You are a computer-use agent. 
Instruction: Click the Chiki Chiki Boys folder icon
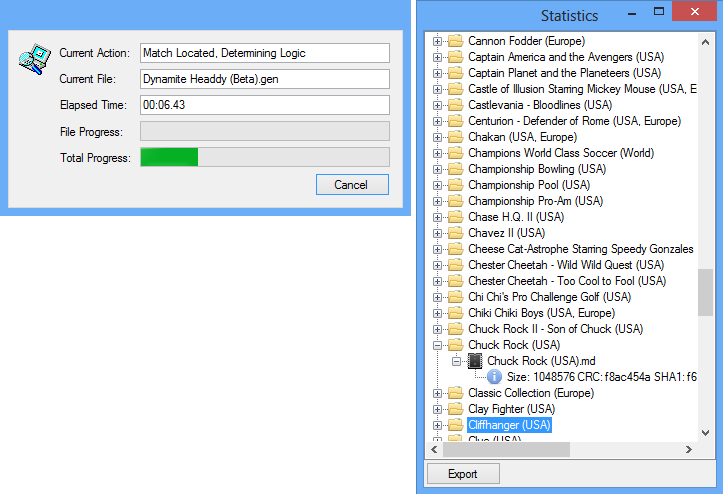[455, 313]
